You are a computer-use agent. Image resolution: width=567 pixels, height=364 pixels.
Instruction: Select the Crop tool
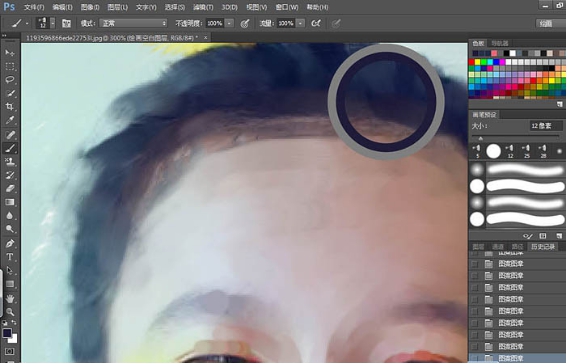[10, 107]
